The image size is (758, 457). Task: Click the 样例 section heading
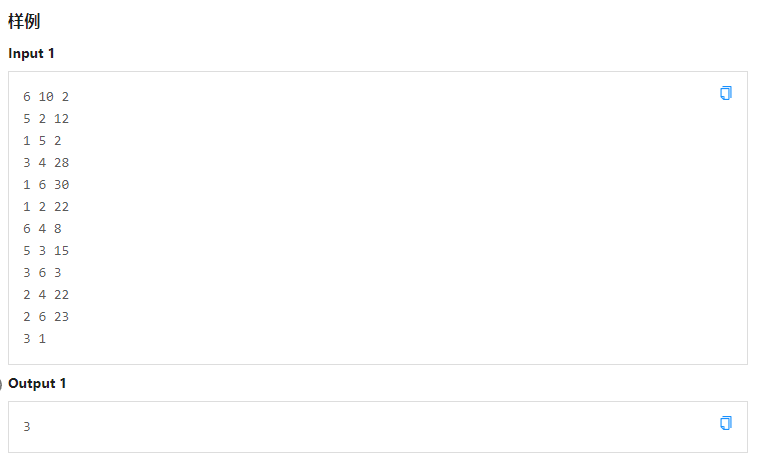[x=24, y=21]
